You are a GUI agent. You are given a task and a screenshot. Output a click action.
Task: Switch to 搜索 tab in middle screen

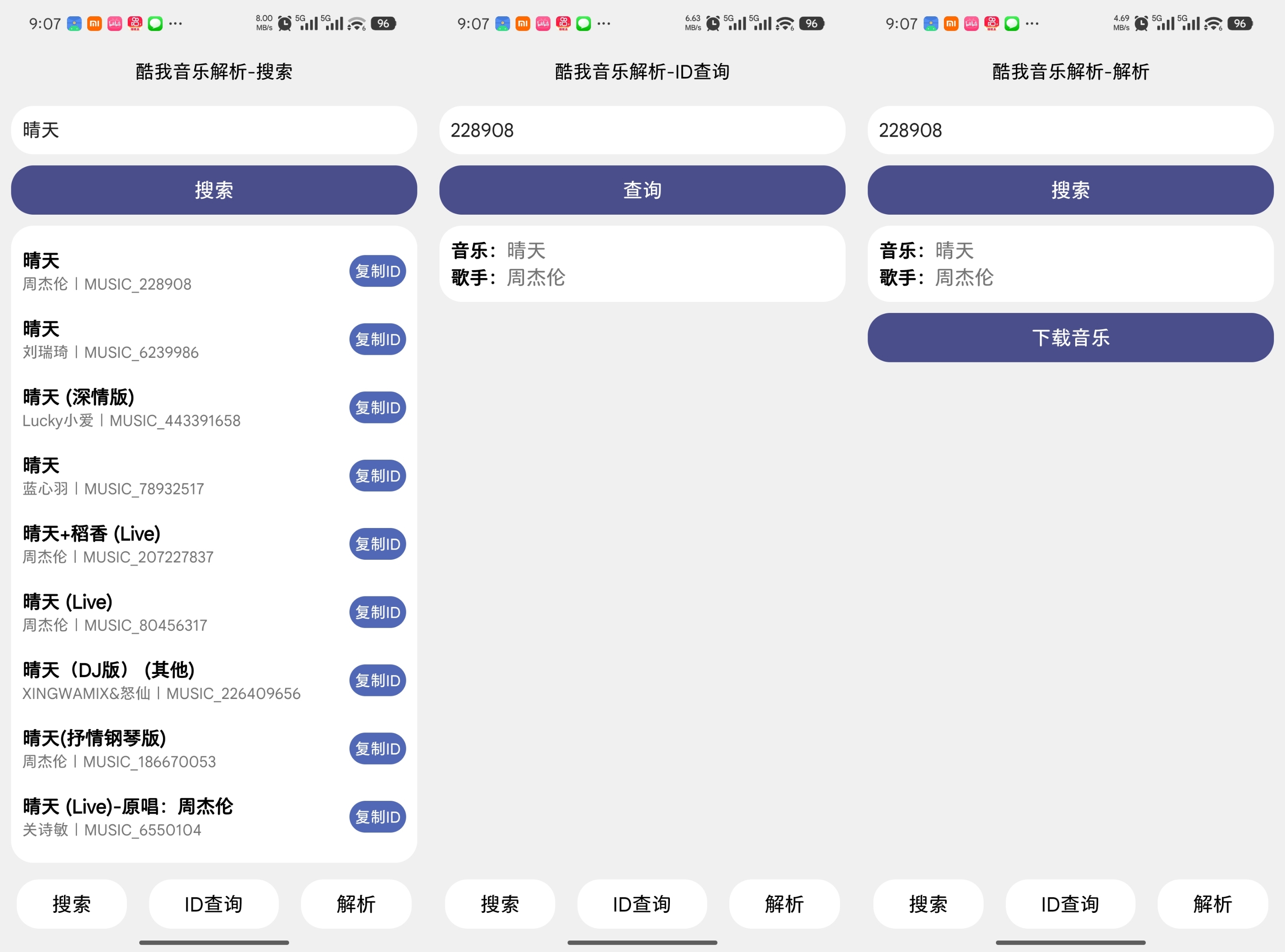pyautogui.click(x=500, y=904)
